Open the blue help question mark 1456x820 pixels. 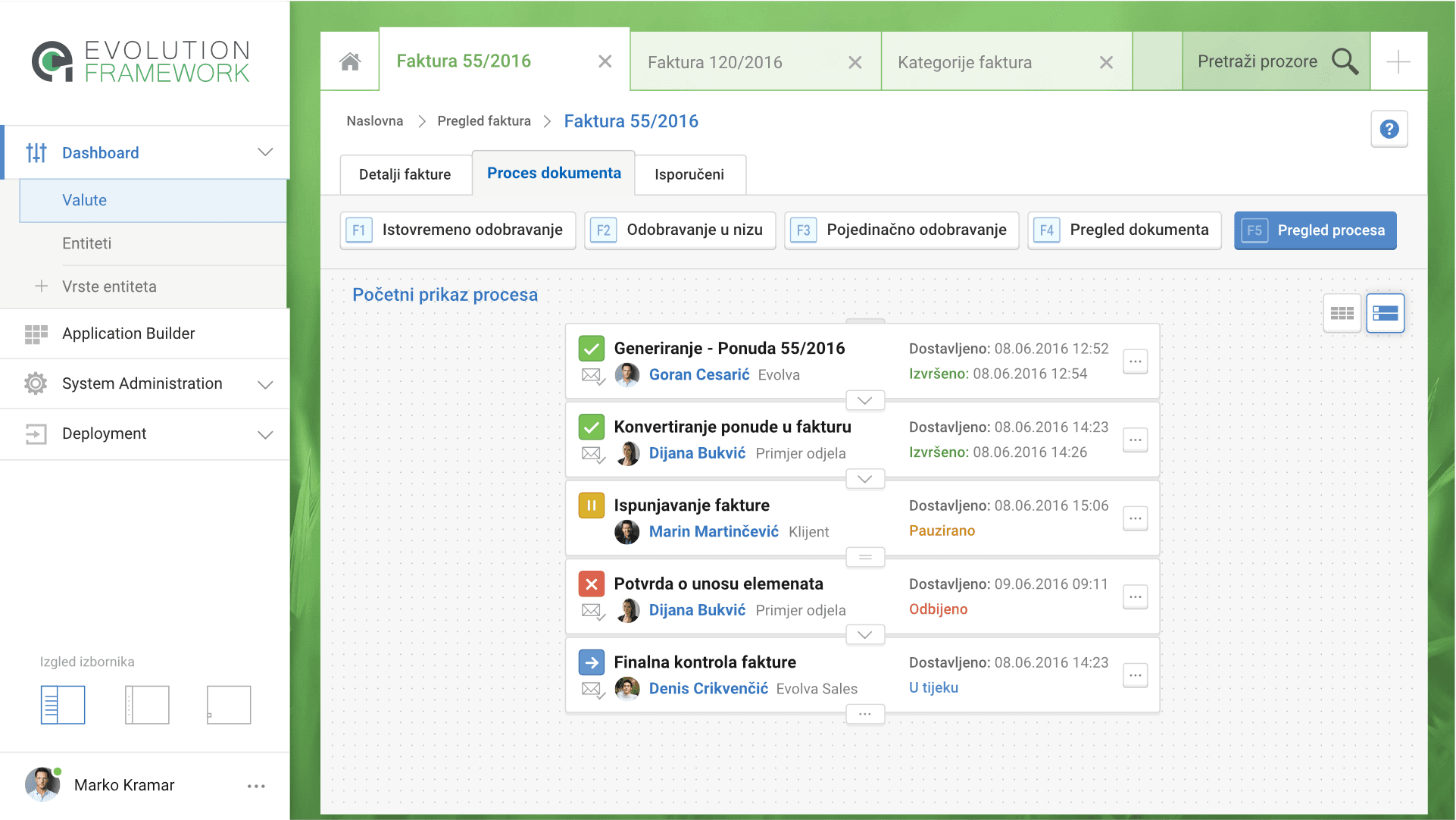coord(1389,130)
